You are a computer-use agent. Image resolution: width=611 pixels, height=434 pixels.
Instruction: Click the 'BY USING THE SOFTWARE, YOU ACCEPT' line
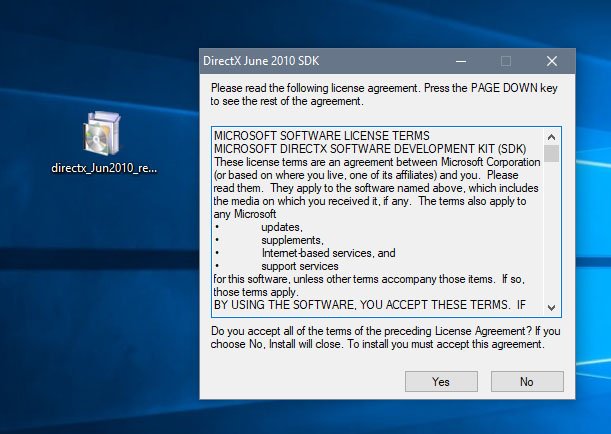point(370,305)
